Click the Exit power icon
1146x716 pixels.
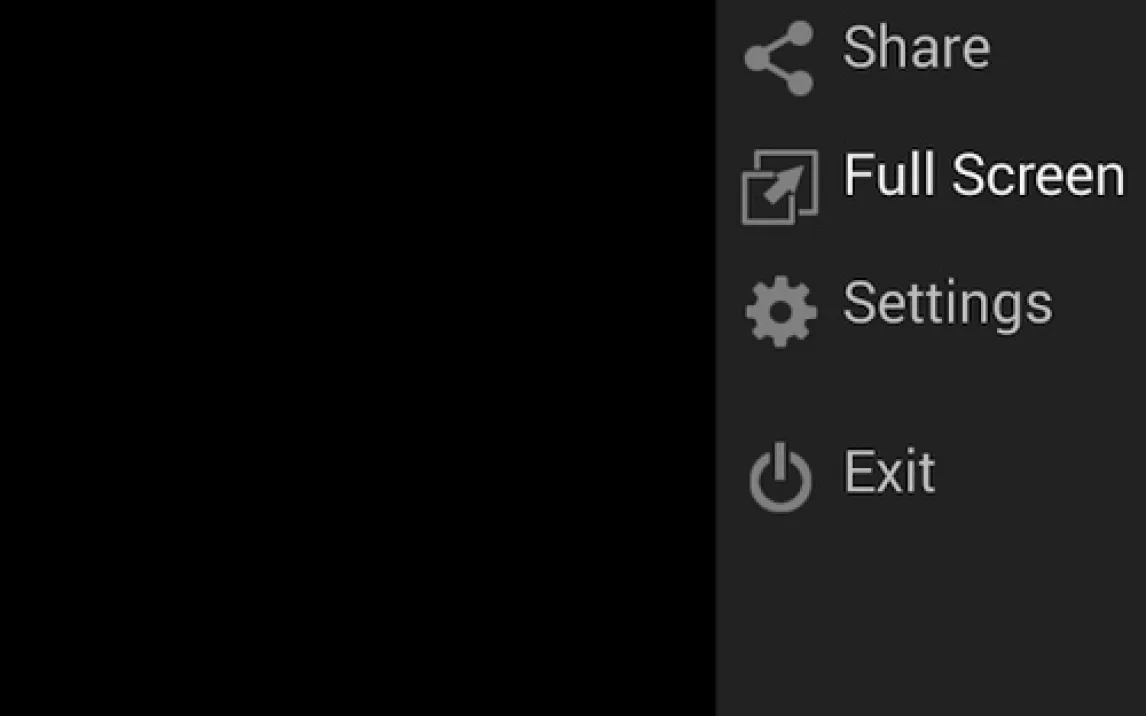[781, 477]
